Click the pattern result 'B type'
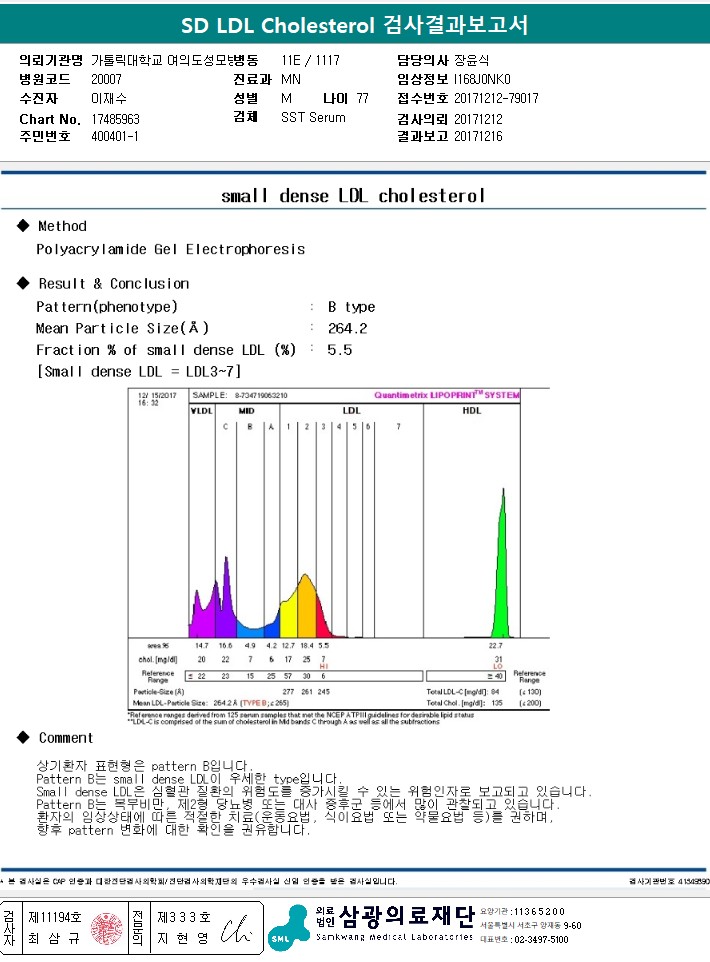Viewport: 710px width, 962px height. point(351,307)
